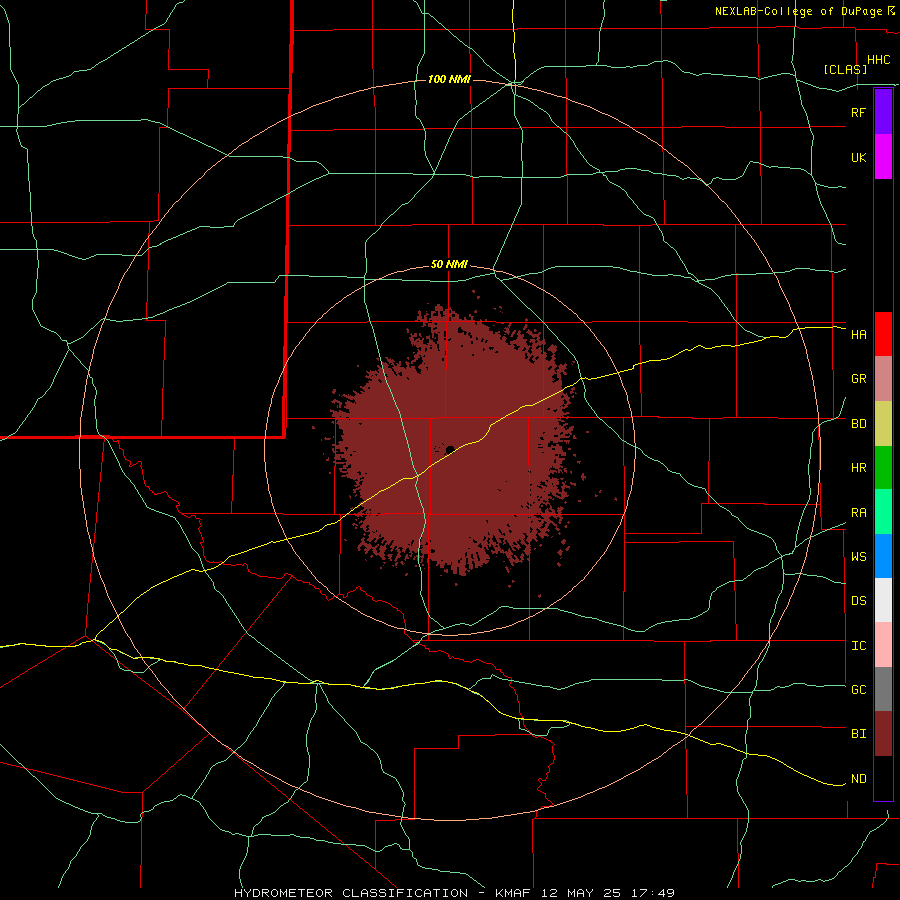Click the GC legend label
The image size is (900, 900).
(x=858, y=690)
